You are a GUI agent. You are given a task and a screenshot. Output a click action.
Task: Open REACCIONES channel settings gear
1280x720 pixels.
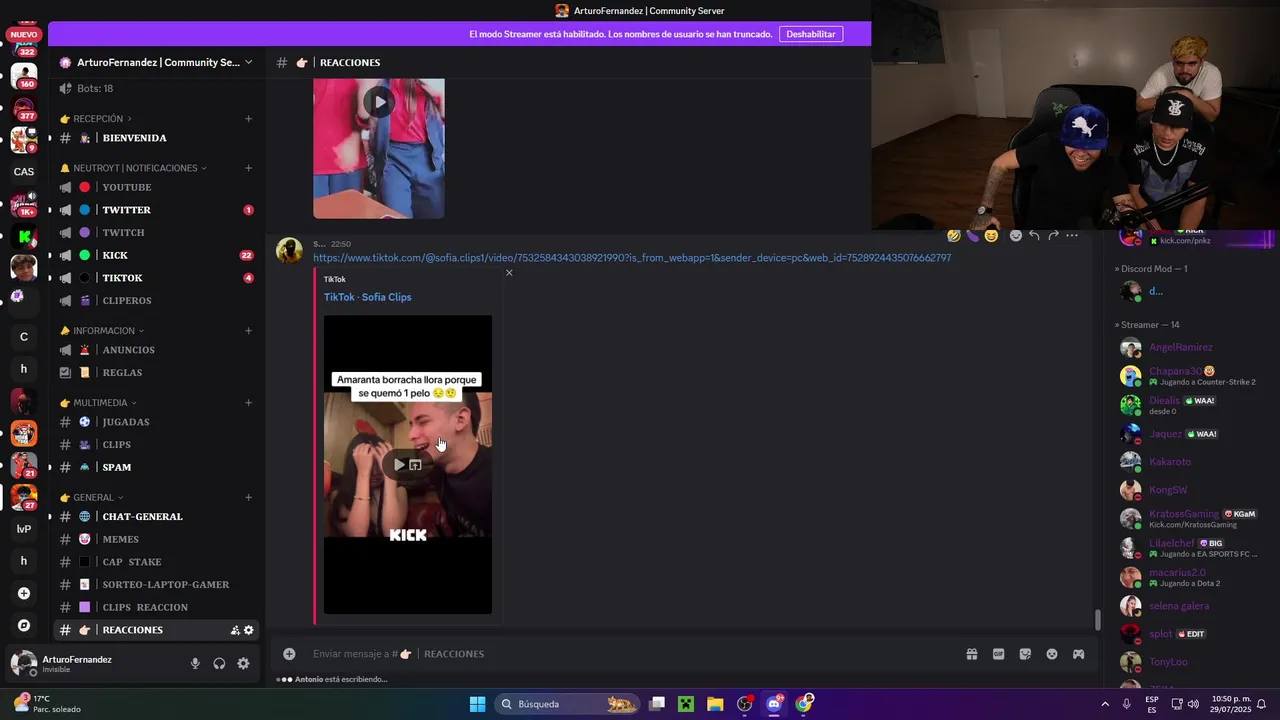click(x=249, y=630)
